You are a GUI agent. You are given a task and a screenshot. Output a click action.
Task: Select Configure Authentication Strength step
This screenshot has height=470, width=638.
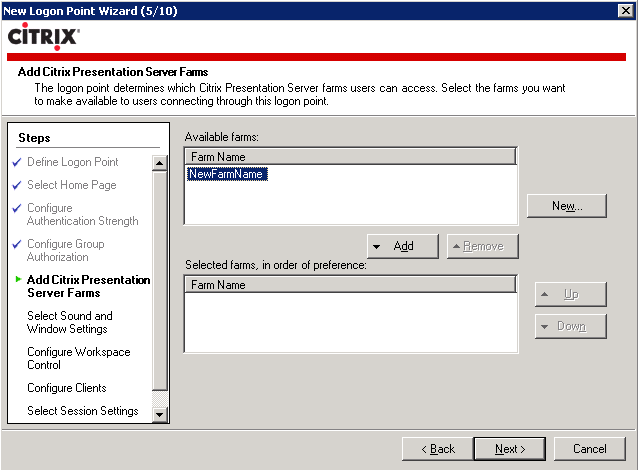point(83,214)
